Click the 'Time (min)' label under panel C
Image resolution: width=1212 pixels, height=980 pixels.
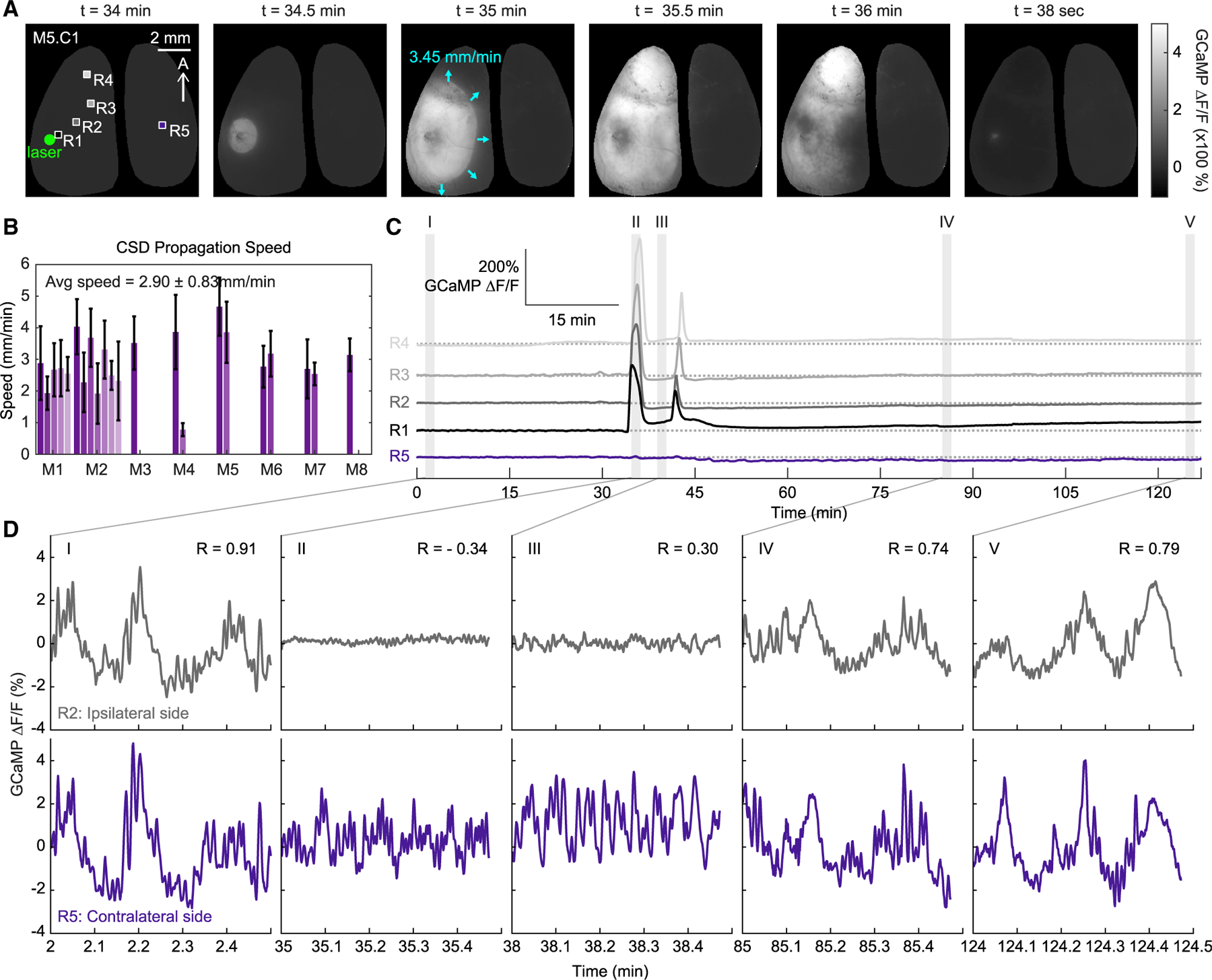[x=809, y=513]
